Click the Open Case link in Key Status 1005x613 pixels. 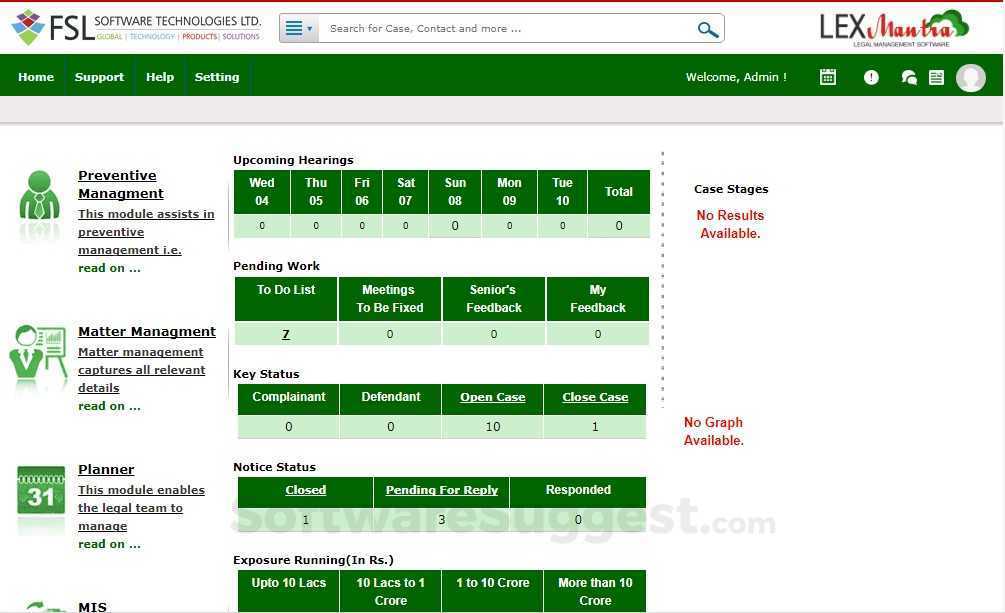click(492, 397)
